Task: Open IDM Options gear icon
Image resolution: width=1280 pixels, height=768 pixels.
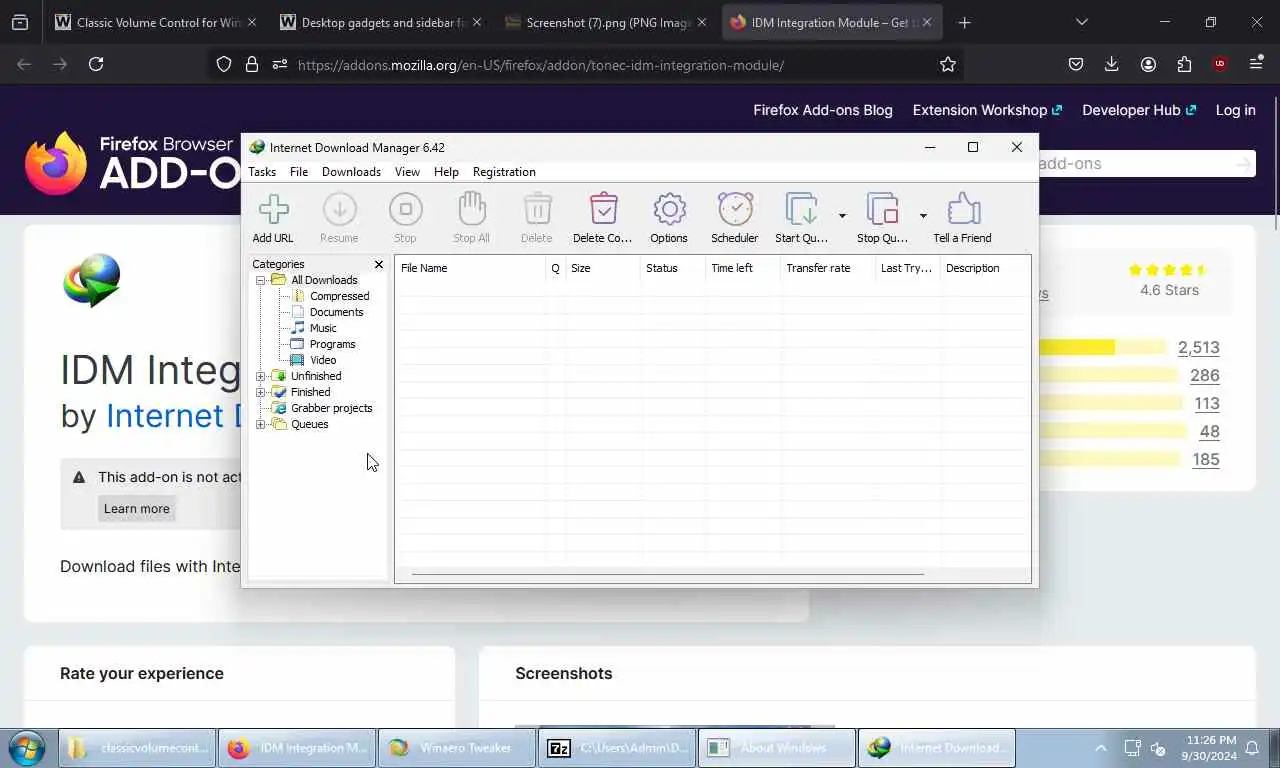Action: pyautogui.click(x=669, y=210)
